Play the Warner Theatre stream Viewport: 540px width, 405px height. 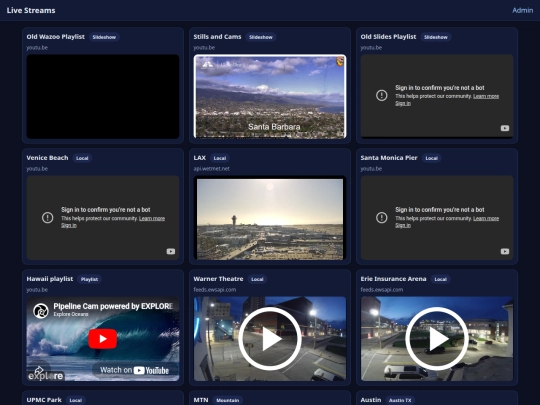click(x=270, y=339)
